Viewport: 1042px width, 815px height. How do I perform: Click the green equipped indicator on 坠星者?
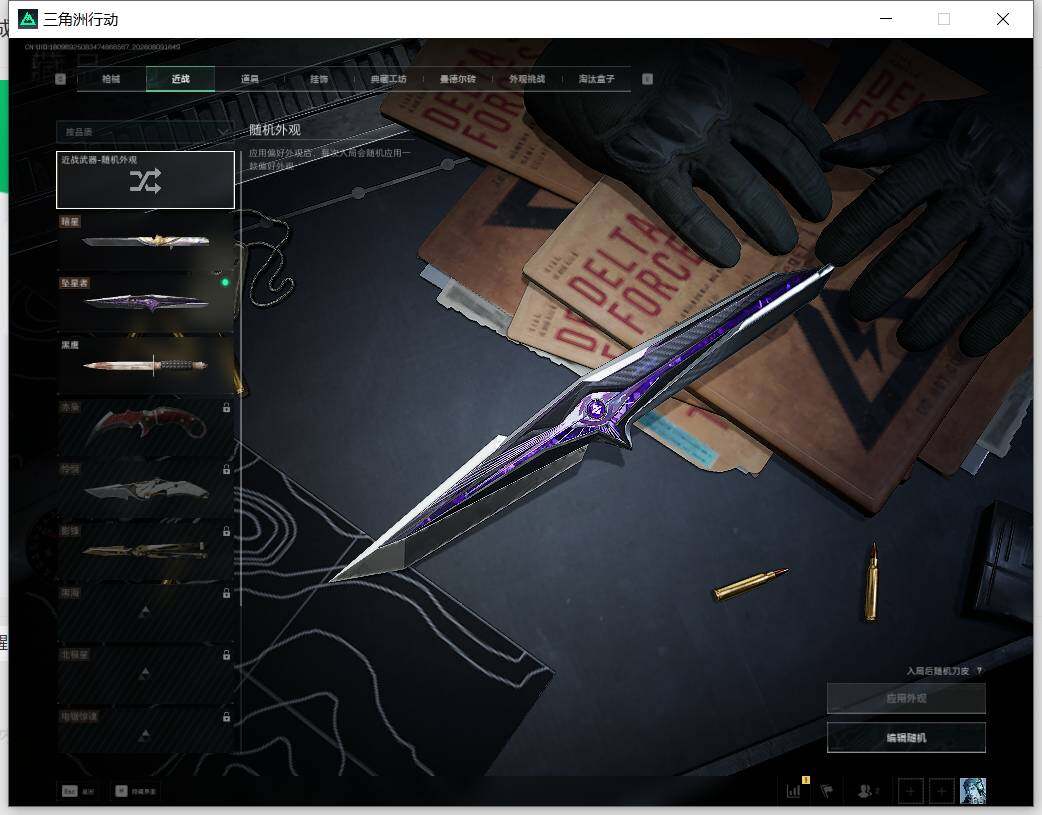[x=225, y=283]
